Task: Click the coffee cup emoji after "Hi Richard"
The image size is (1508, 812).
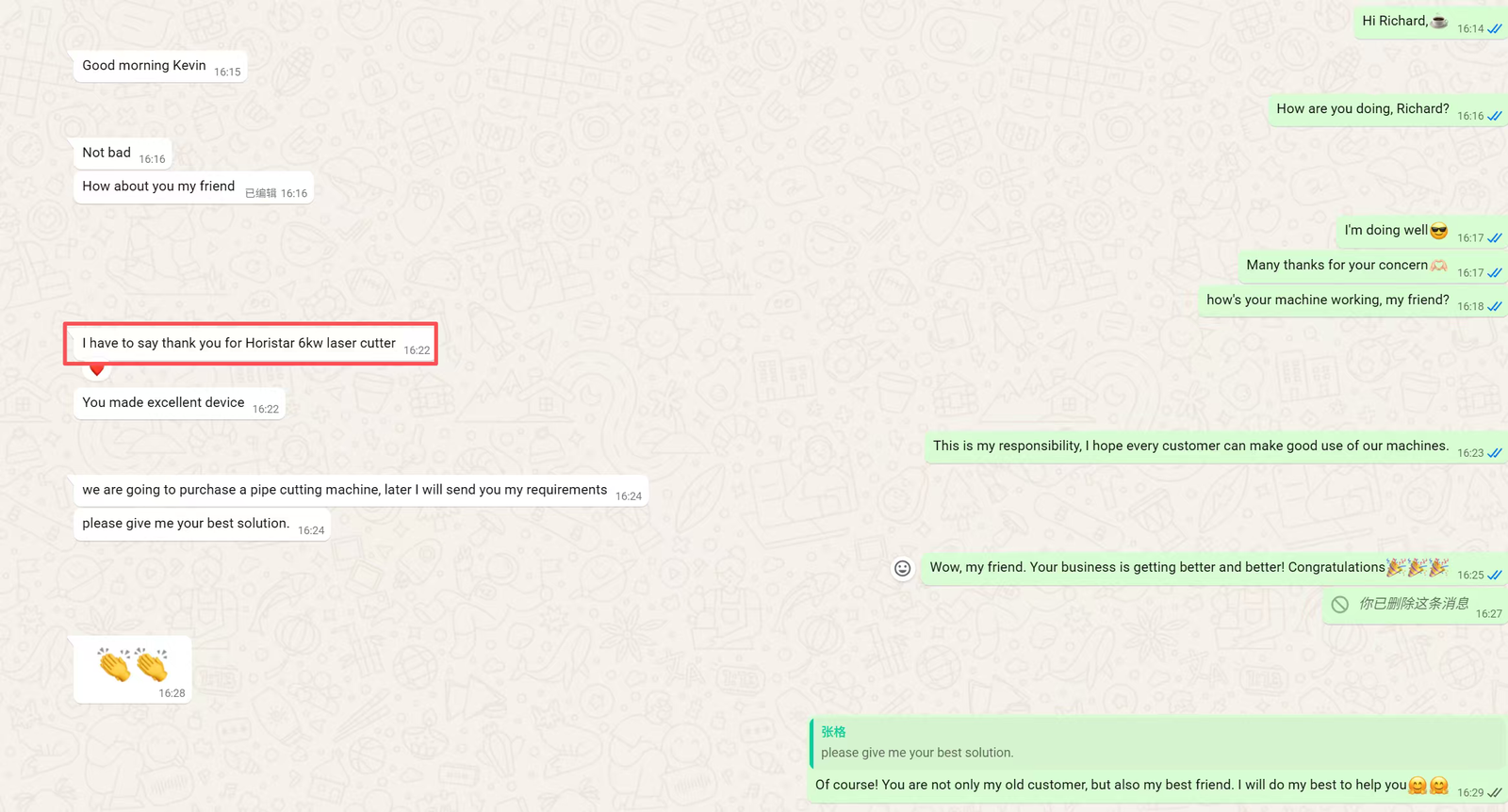Action: (x=1439, y=22)
